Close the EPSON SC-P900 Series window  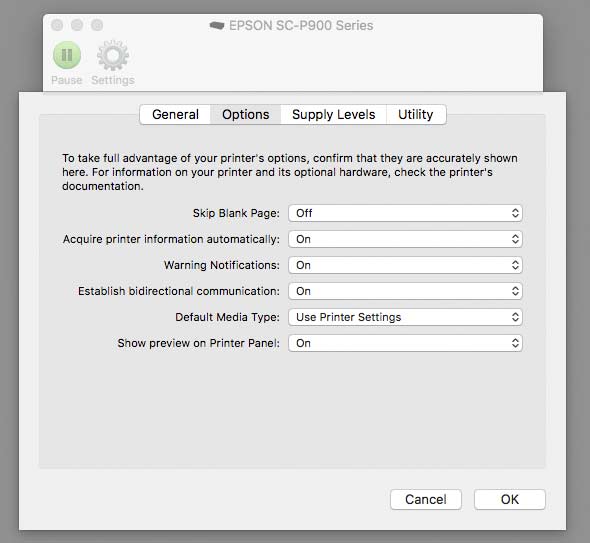(x=57, y=25)
